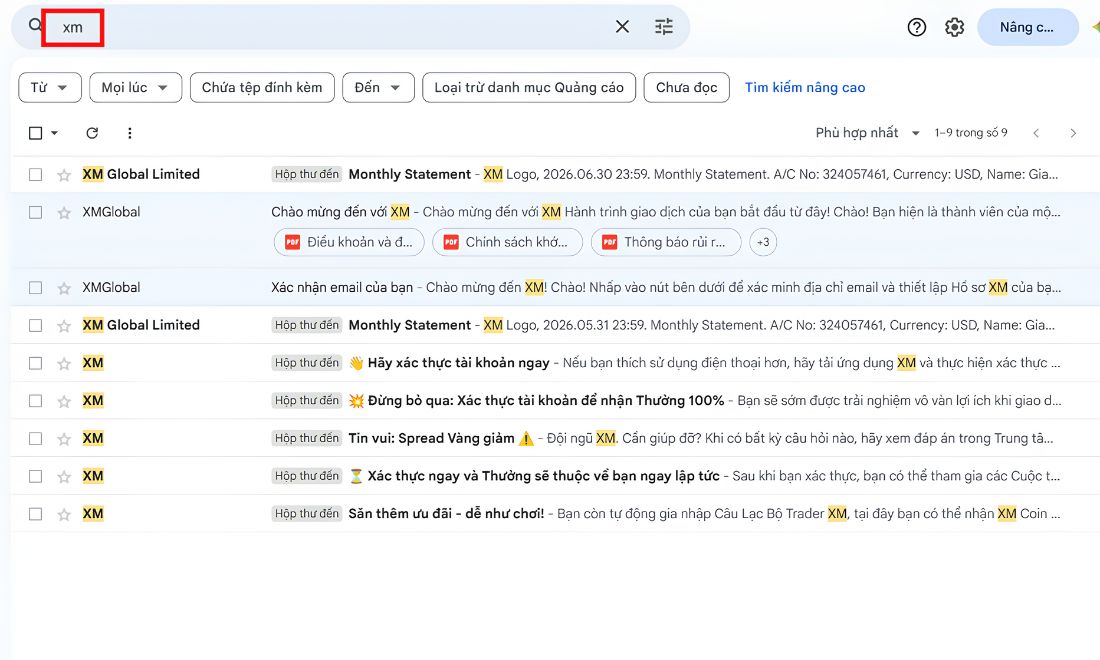Image resolution: width=1100 pixels, height=660 pixels.
Task: Star the Monthly Statement 2026.05.31 email
Action: [x=64, y=325]
